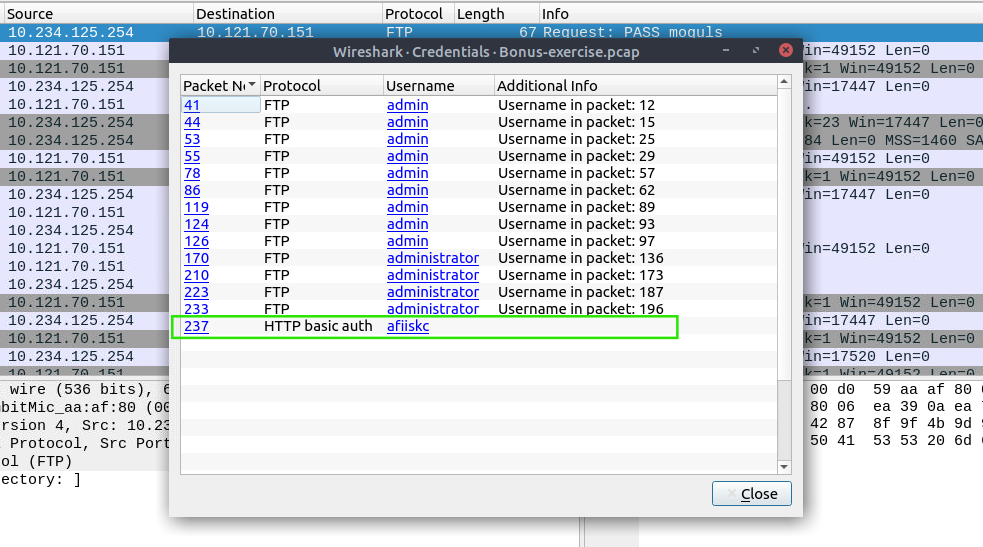Image resolution: width=983 pixels, height=547 pixels.
Task: Open packet 55 link
Action: [192, 156]
